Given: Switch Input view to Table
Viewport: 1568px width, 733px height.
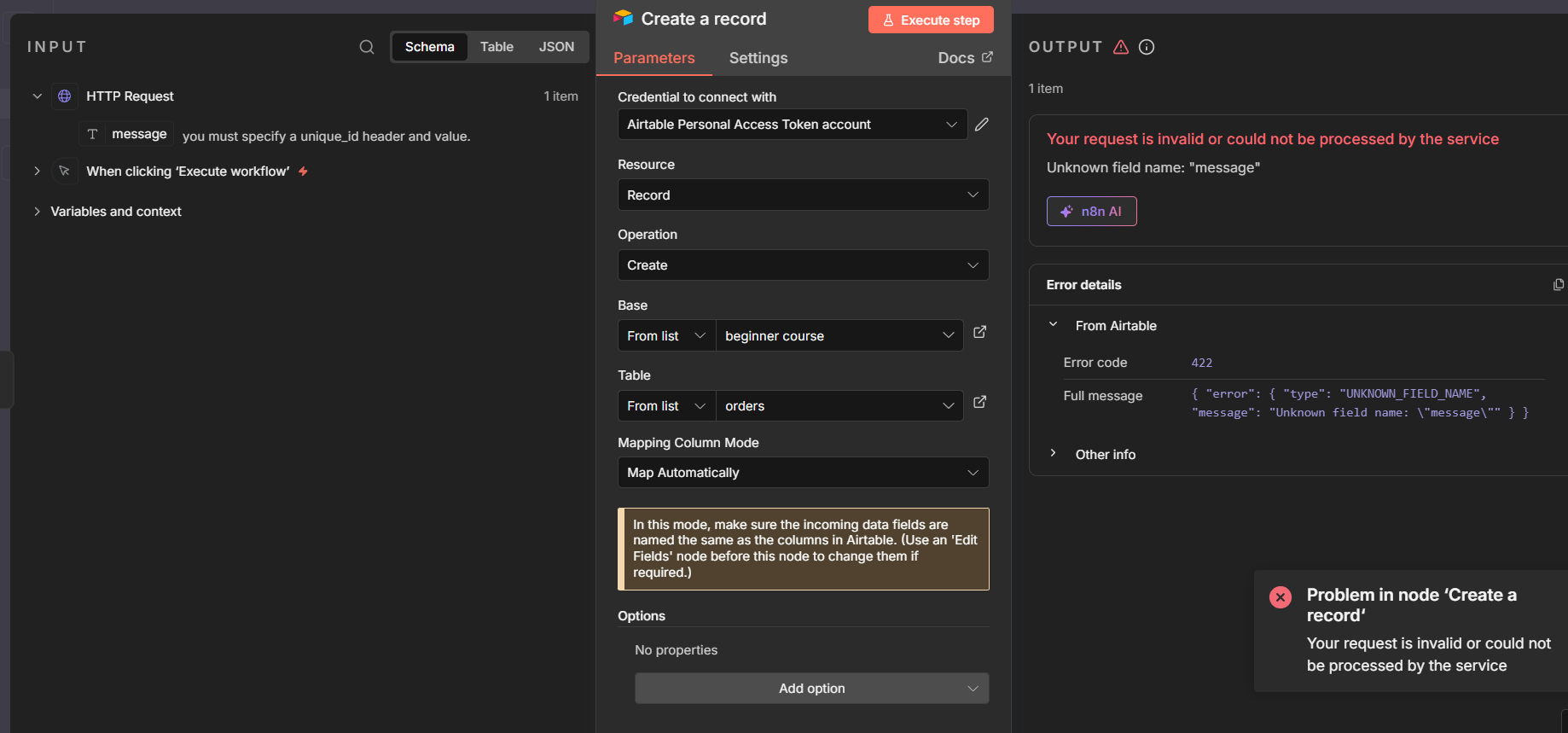Looking at the screenshot, I should coord(497,47).
